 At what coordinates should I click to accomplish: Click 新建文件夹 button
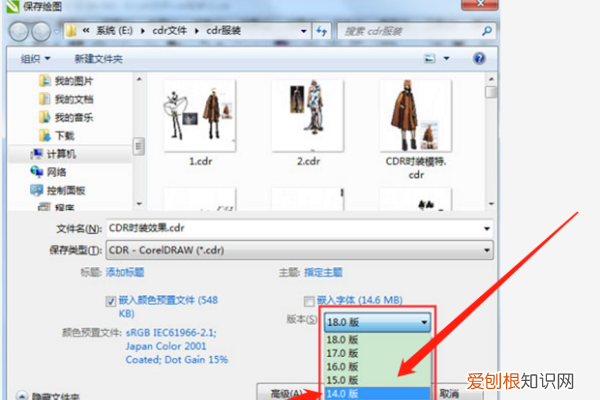99,59
